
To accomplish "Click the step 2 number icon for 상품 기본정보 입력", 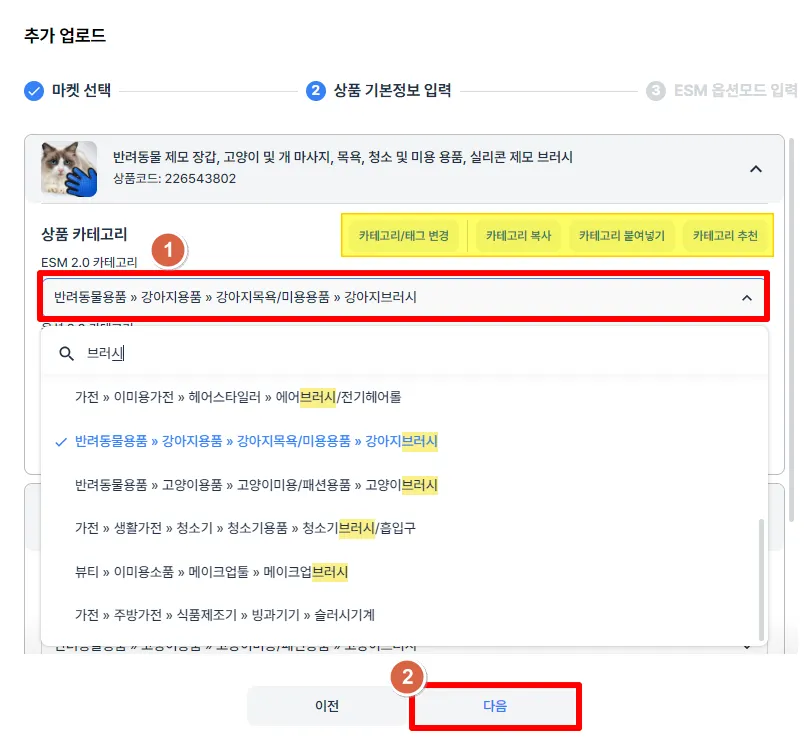I will click(x=316, y=91).
